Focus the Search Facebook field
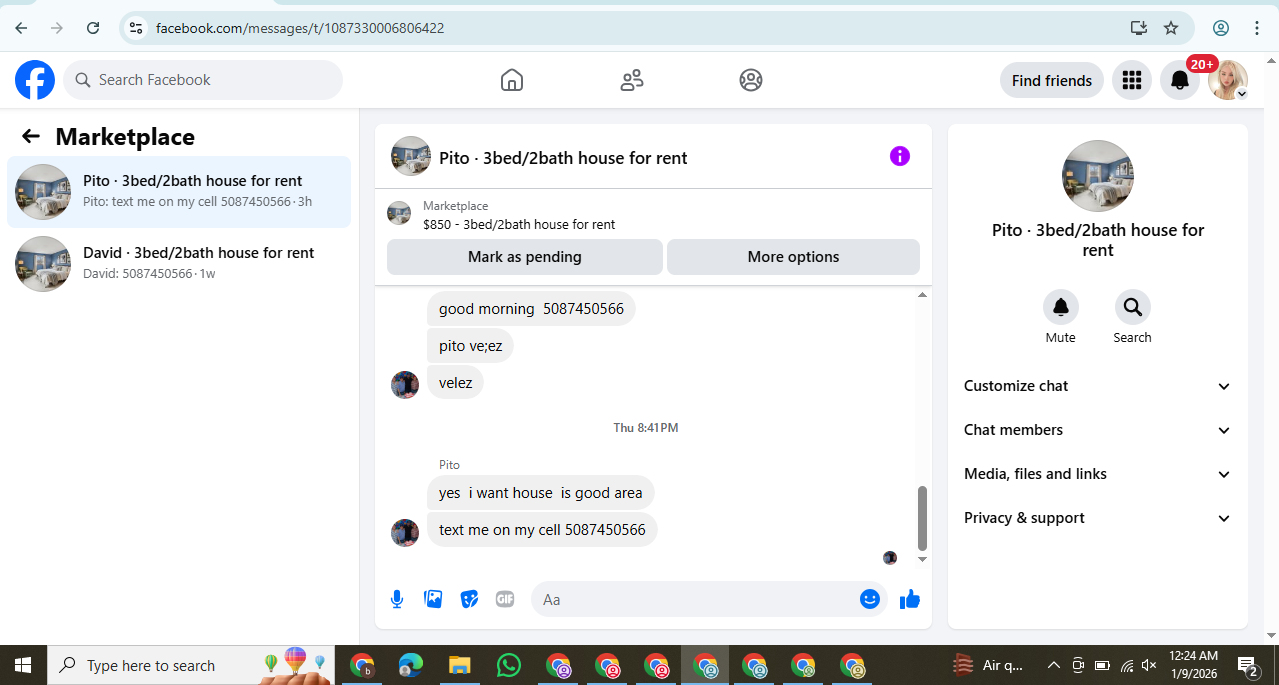Viewport: 1279px width, 685px height. pos(203,80)
